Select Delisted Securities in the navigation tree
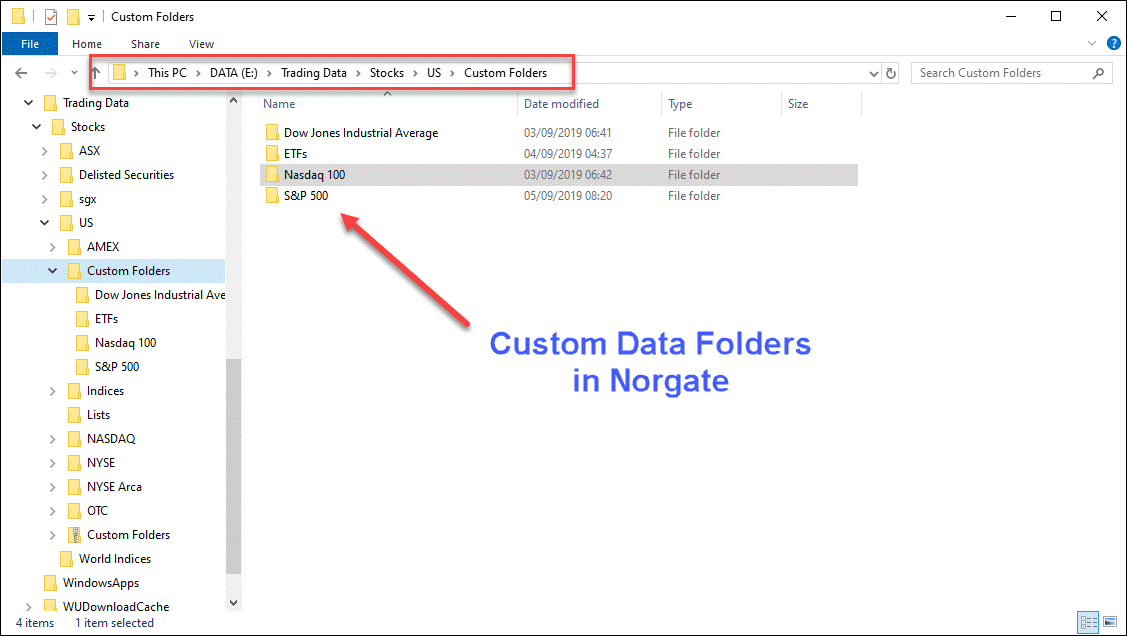1127x636 pixels. [126, 175]
